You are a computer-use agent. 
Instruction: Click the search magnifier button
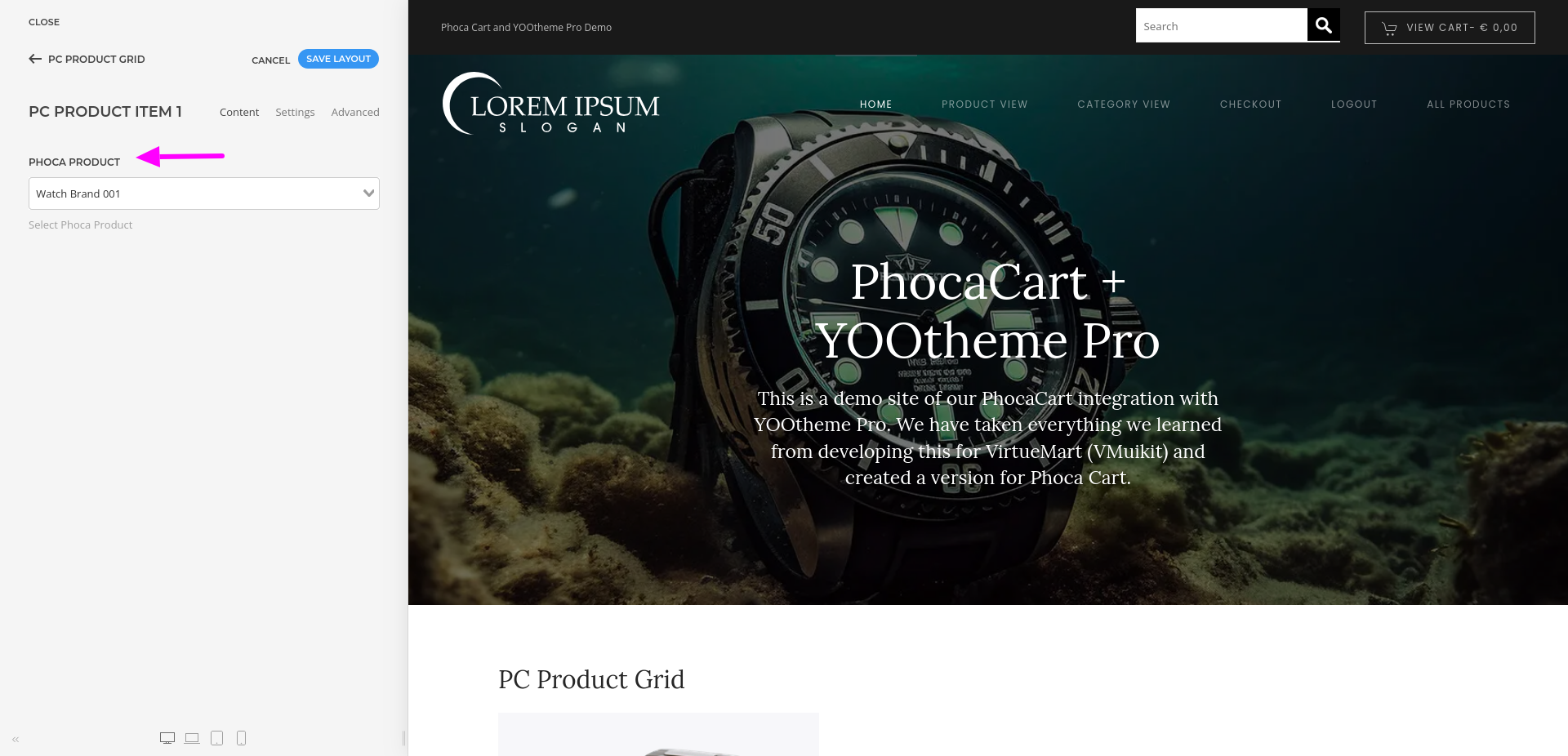tap(1324, 25)
